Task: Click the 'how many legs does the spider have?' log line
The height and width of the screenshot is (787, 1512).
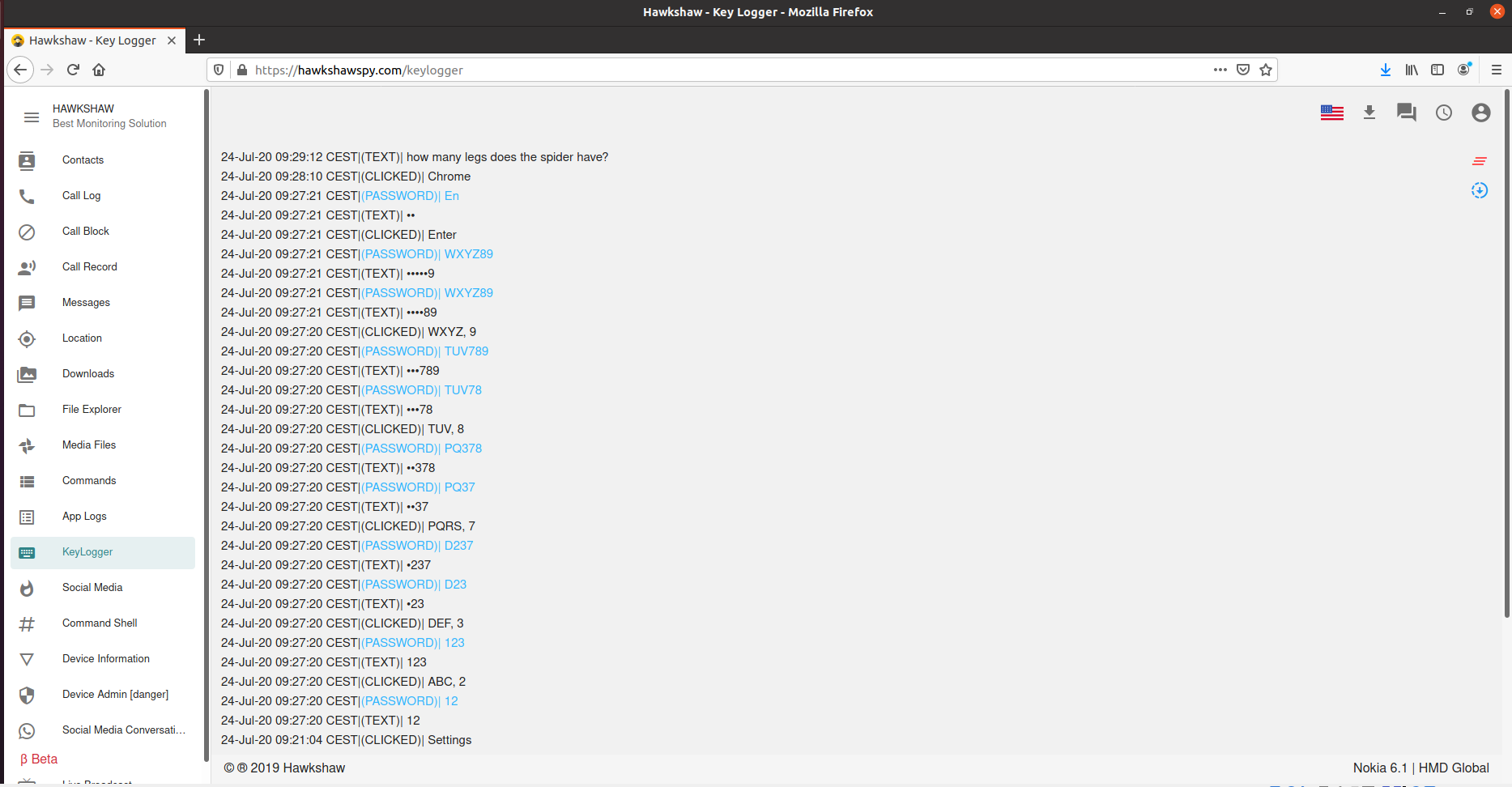Action: coord(415,157)
